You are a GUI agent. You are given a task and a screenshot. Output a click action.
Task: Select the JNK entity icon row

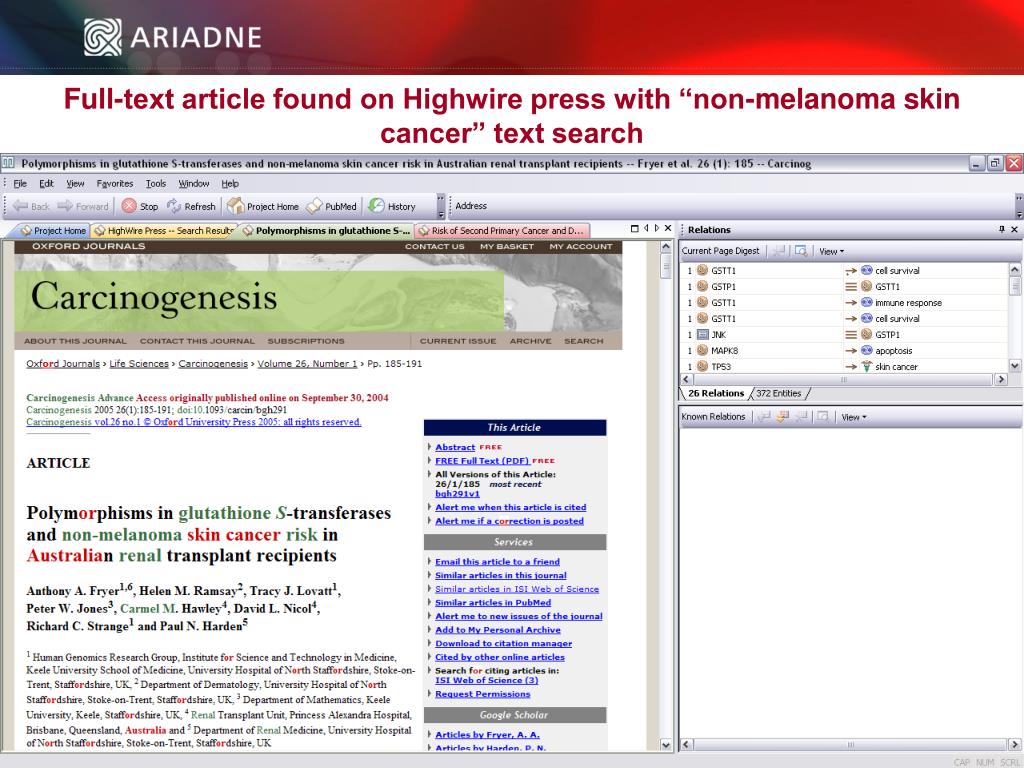(x=703, y=334)
